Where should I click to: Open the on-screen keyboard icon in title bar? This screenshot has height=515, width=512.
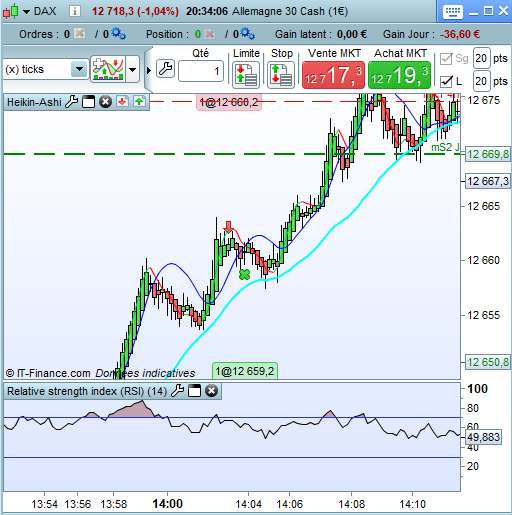pos(453,12)
